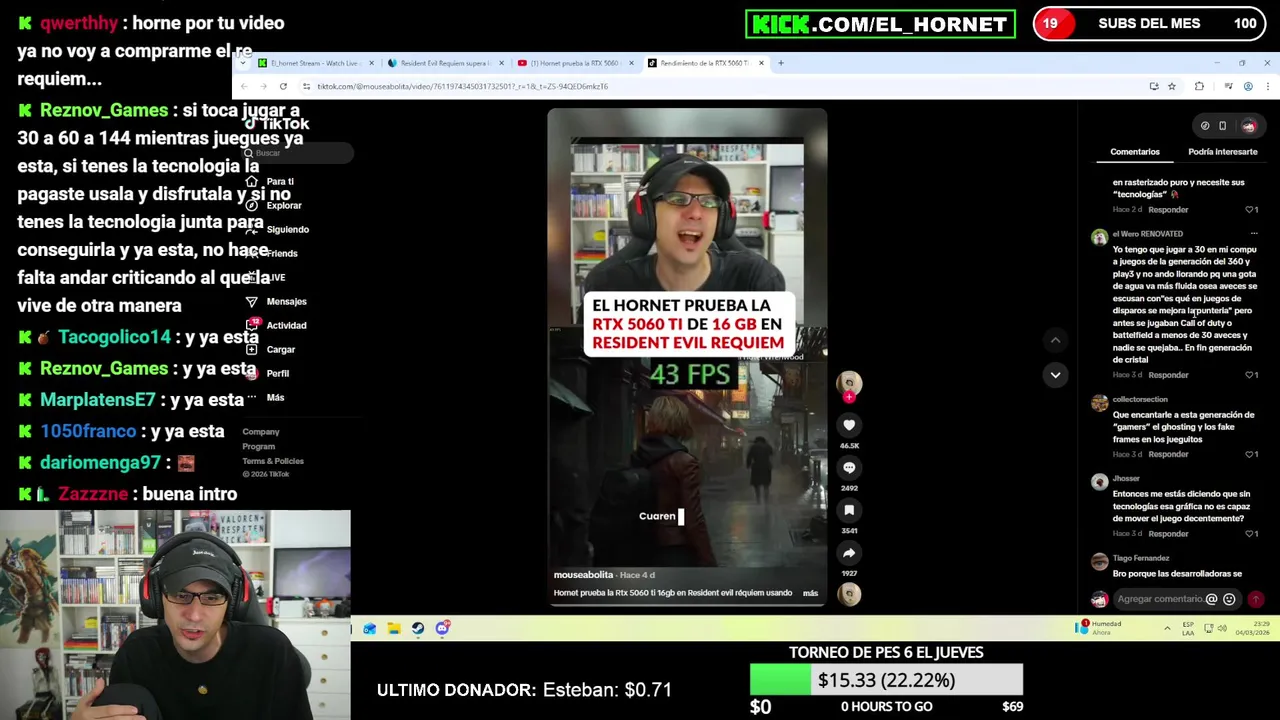Switch to Hornet prueba la RTX 5060 YouTube tab
1280x720 pixels.
click(x=574, y=63)
